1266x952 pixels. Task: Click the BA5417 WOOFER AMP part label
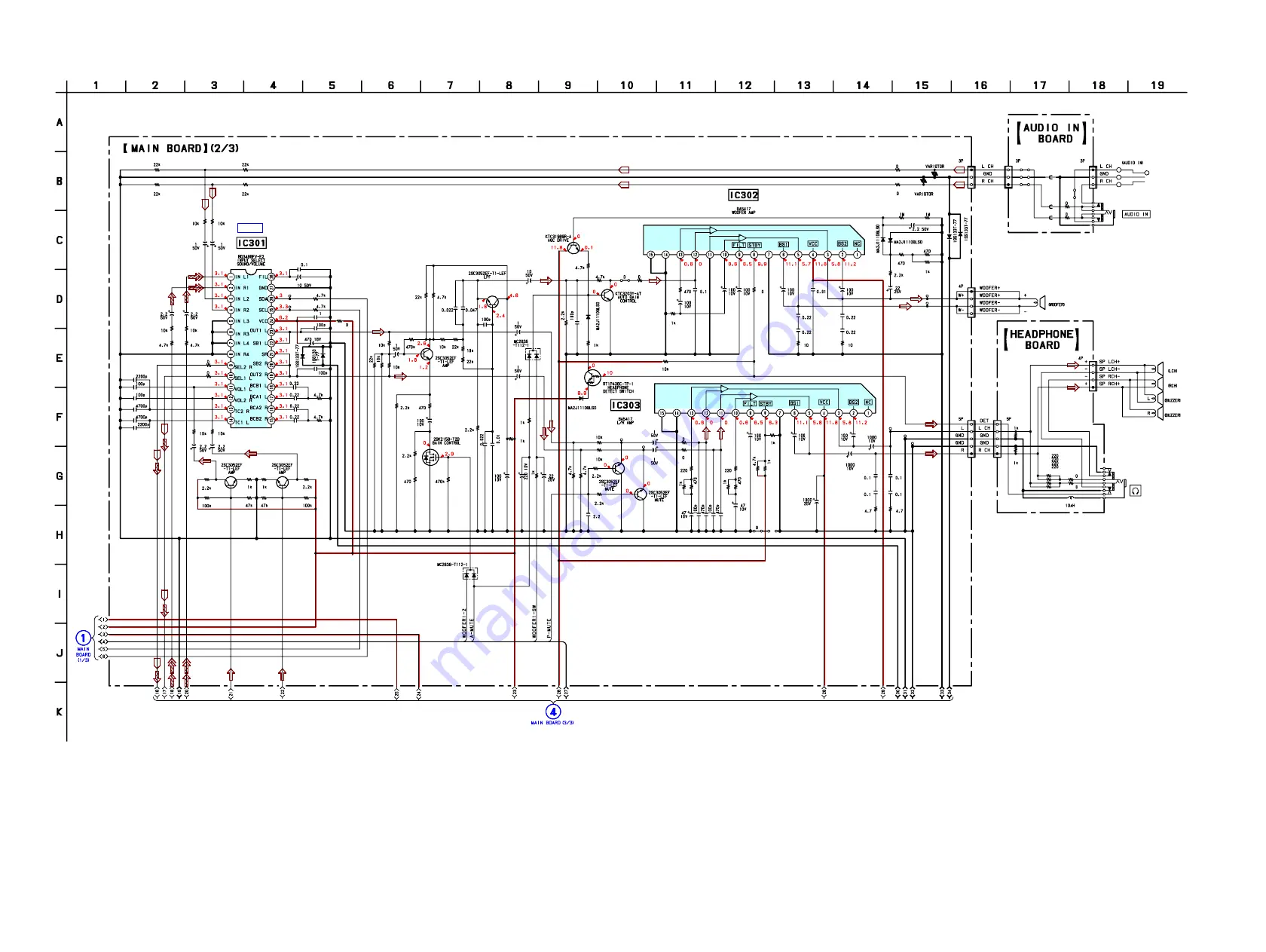743,211
